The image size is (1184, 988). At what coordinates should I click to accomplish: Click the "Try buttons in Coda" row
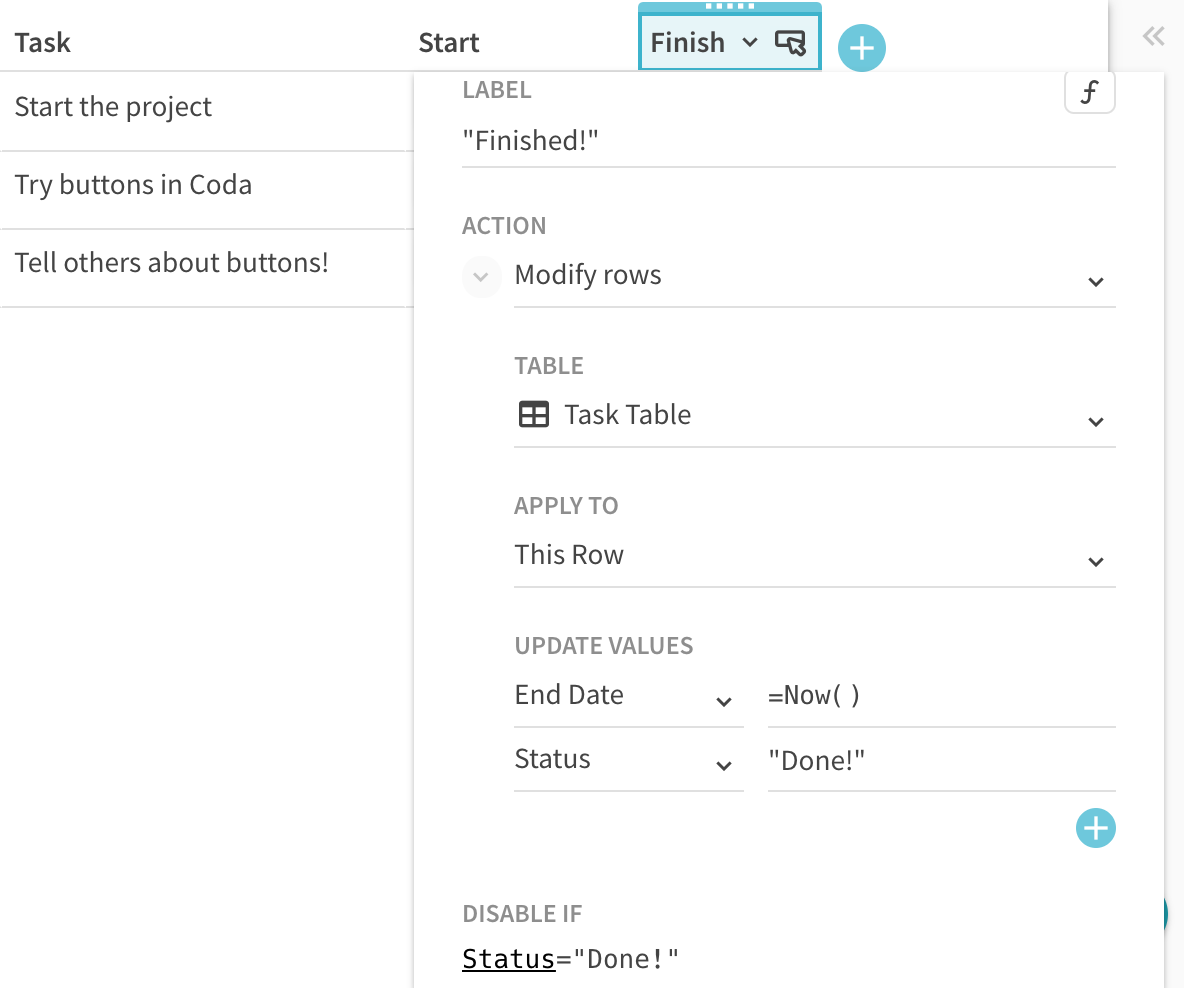(x=134, y=186)
